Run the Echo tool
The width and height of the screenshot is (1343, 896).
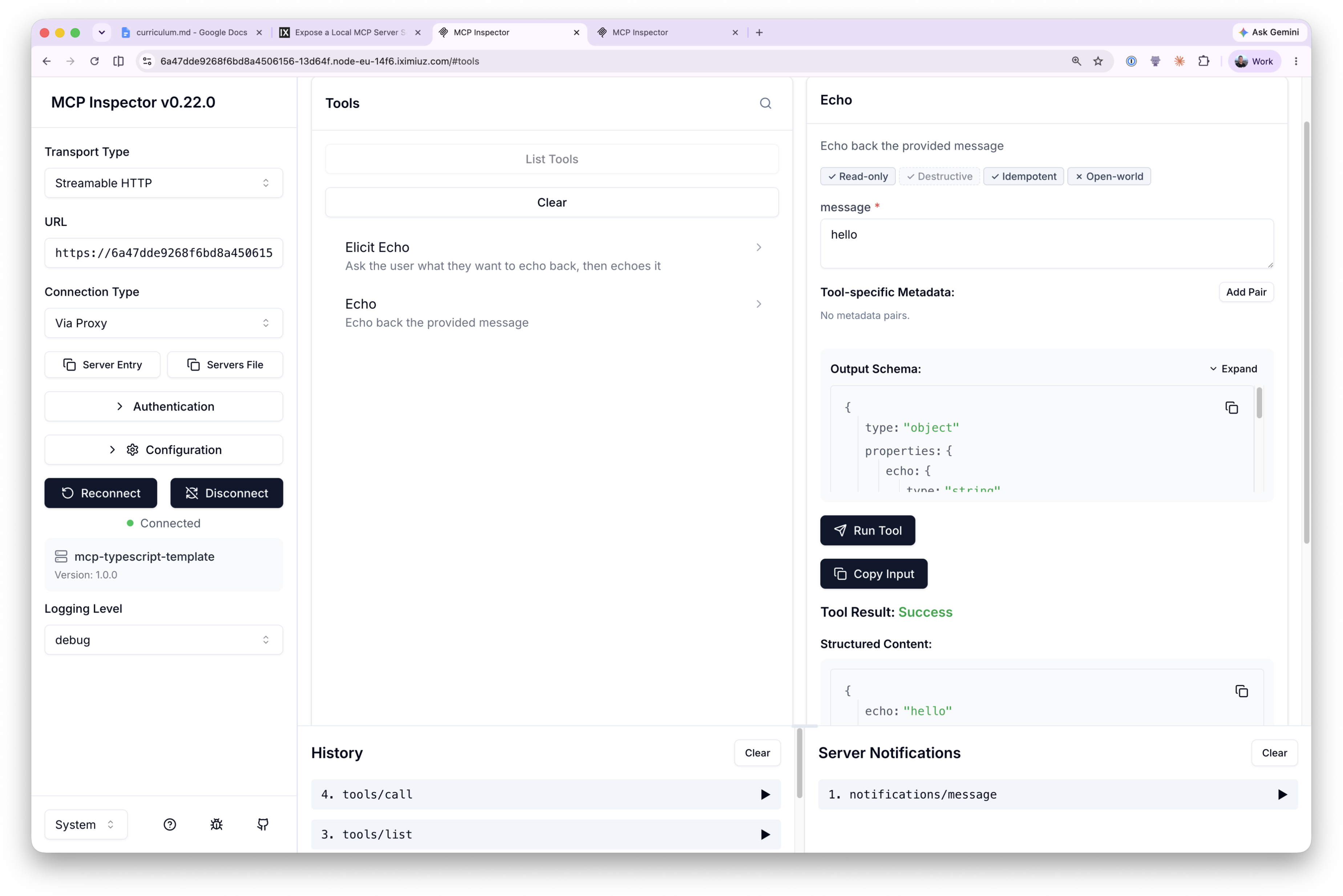click(x=867, y=530)
